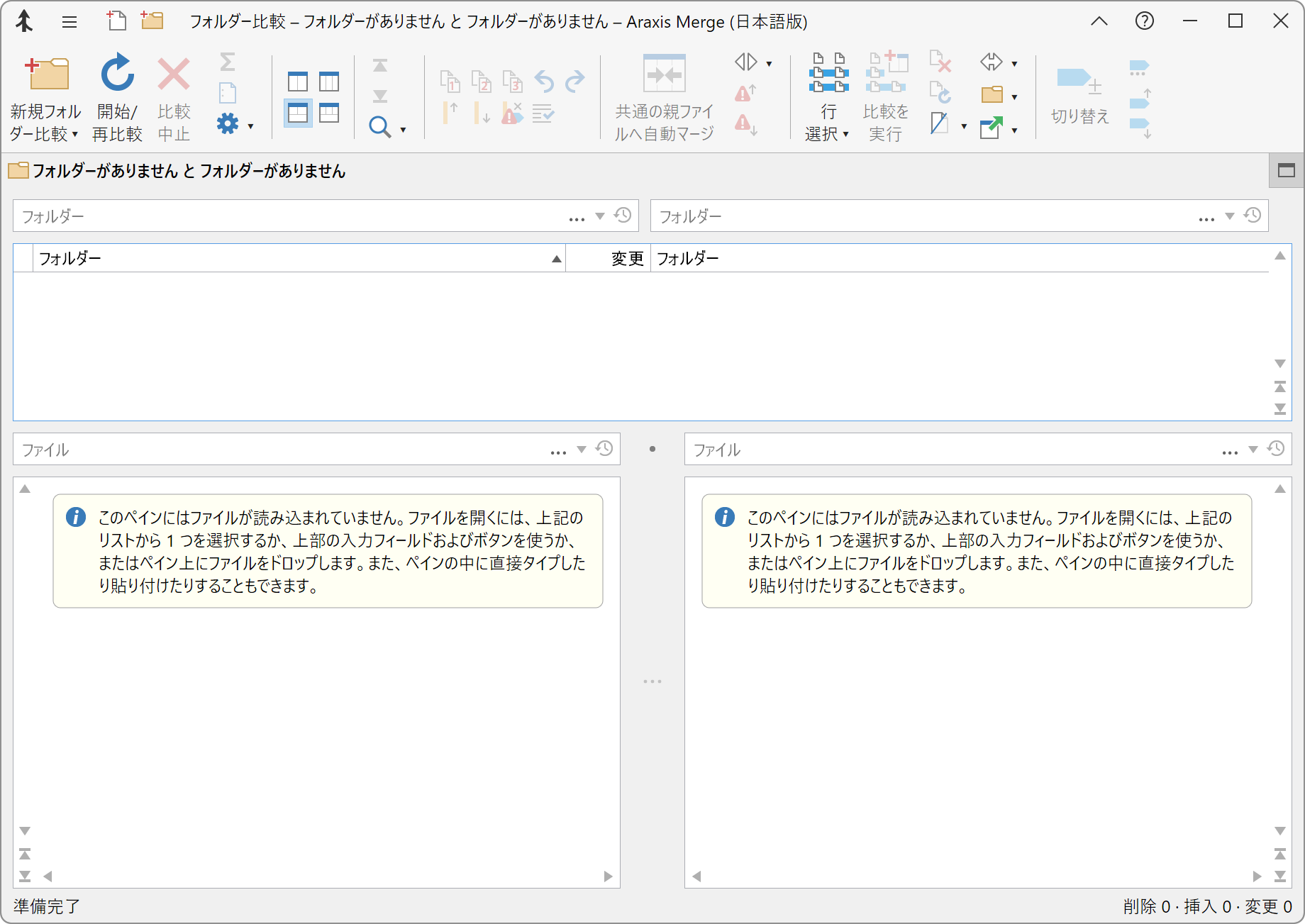Open history for the left フォルダー field

[623, 216]
